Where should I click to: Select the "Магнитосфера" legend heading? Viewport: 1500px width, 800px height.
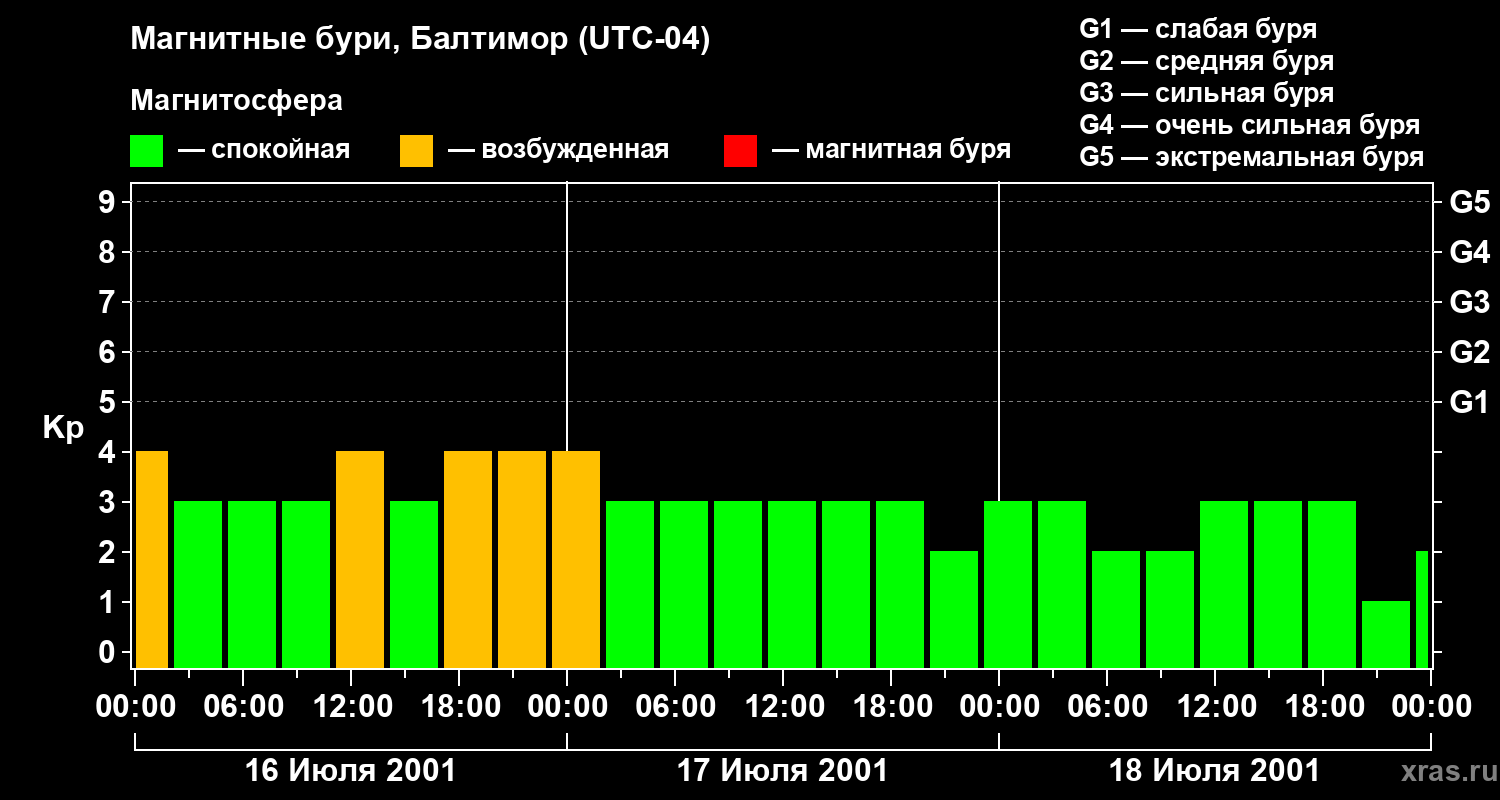[x=236, y=101]
